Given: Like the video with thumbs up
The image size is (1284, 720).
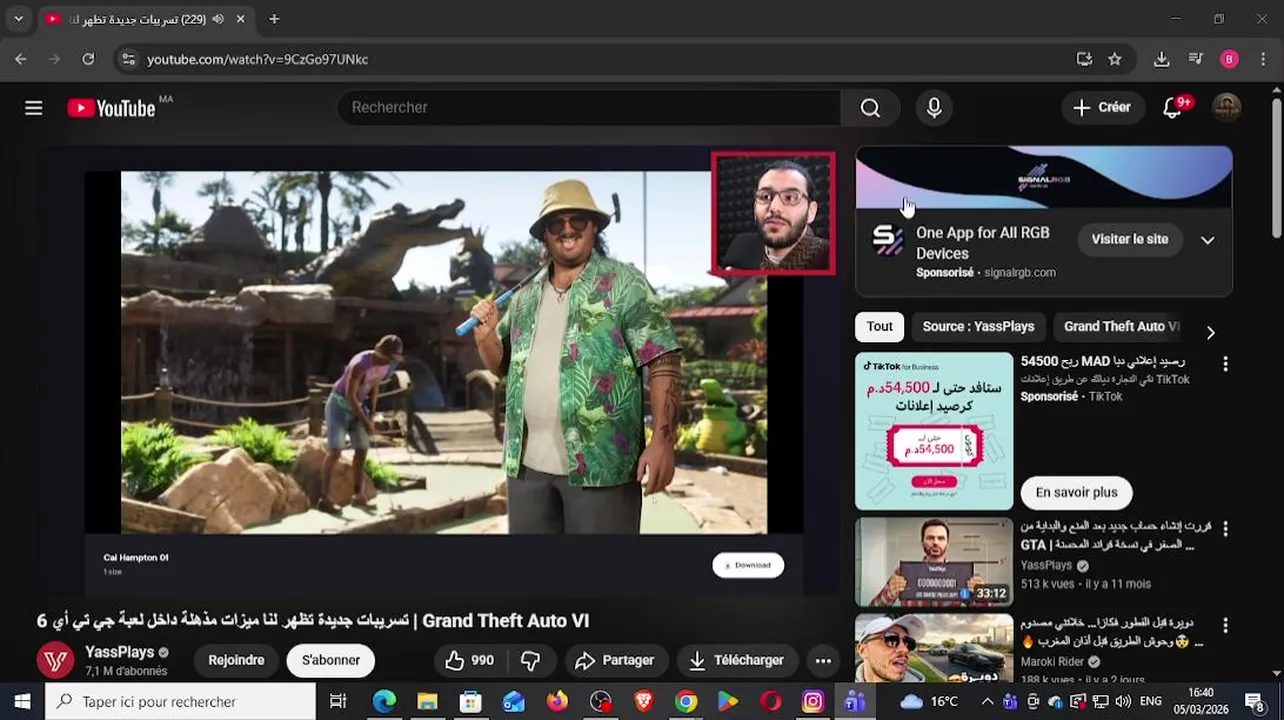Looking at the screenshot, I should tap(469, 660).
